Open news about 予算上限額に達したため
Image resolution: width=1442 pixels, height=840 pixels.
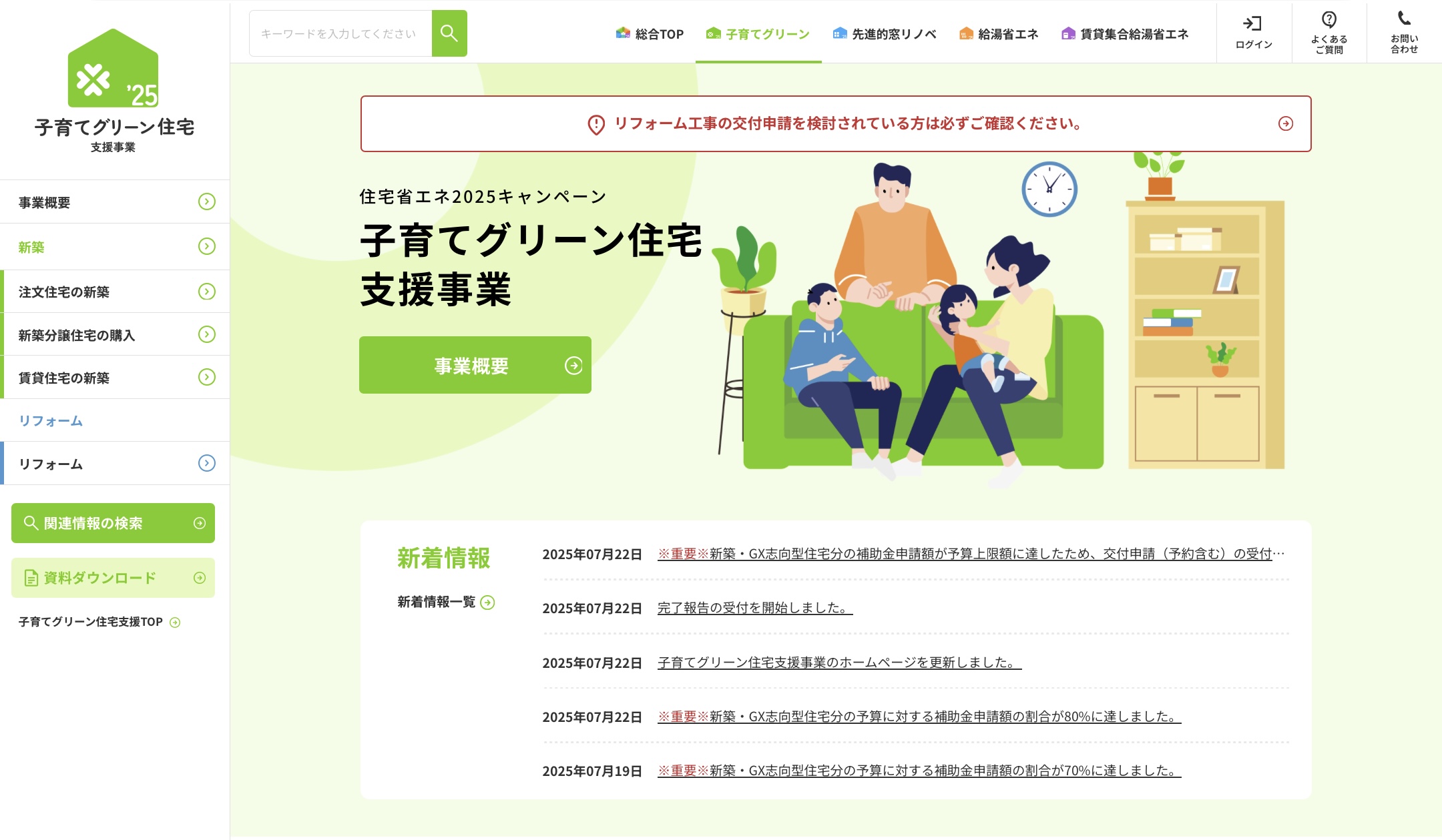tap(971, 554)
